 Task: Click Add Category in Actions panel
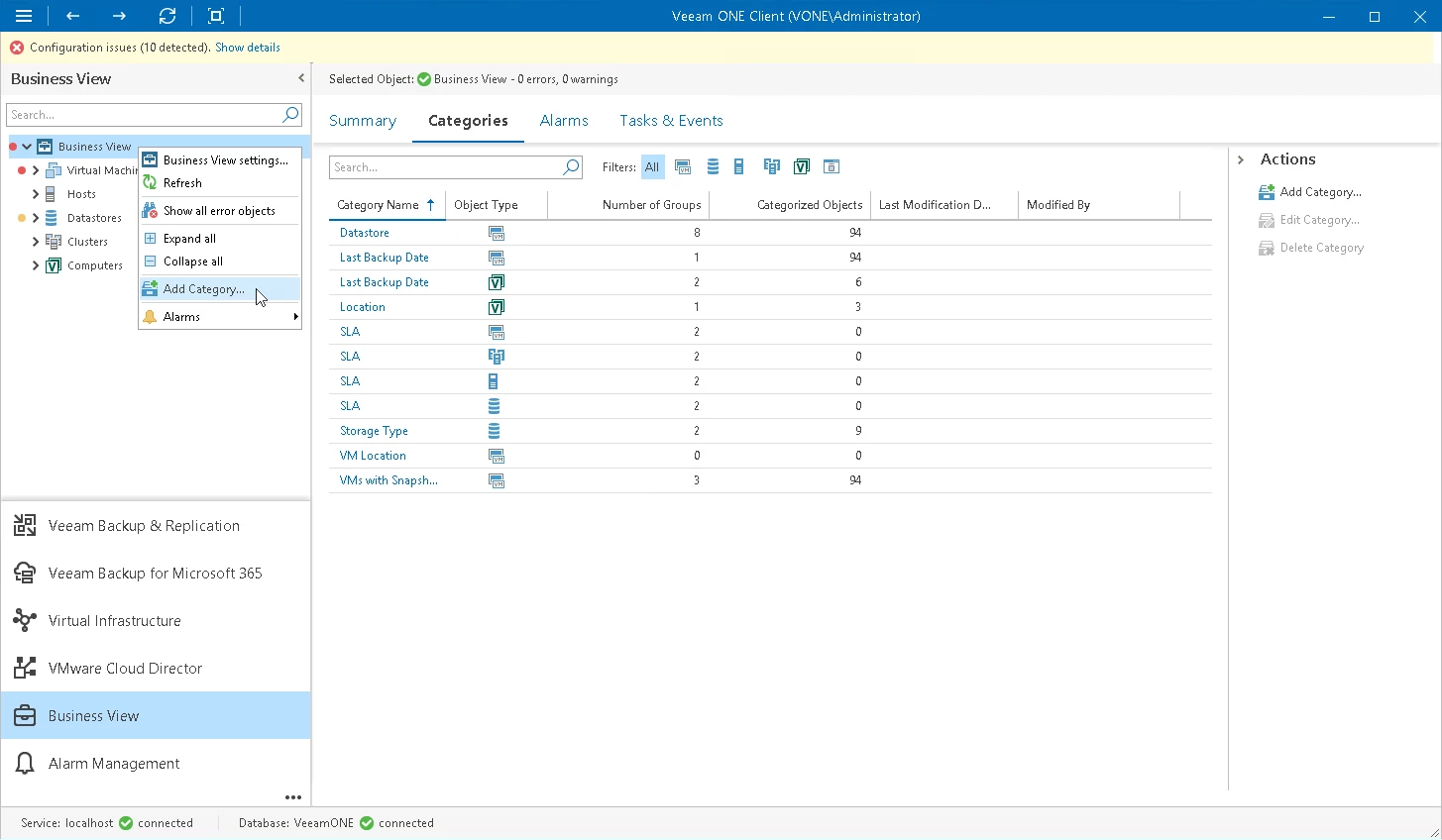point(1320,192)
